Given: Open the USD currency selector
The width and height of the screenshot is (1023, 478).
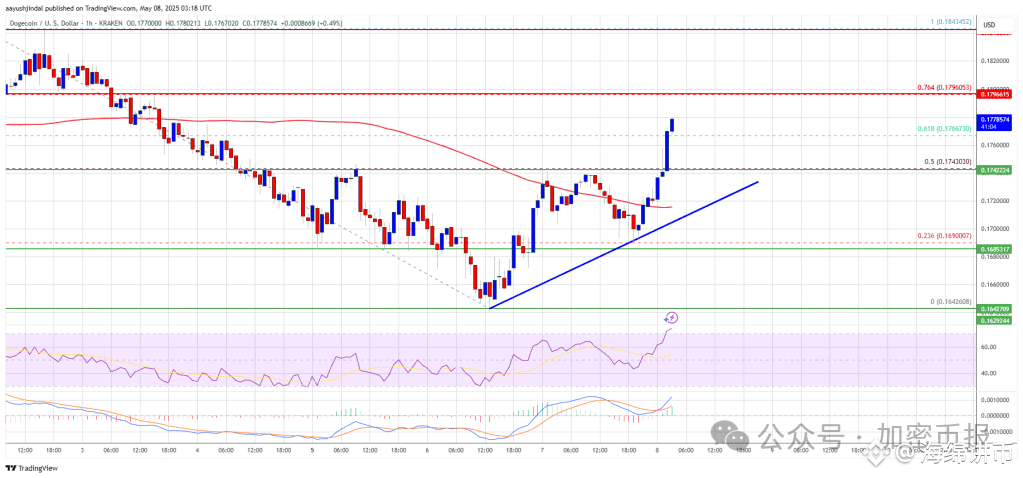Looking at the screenshot, I should pos(989,25).
